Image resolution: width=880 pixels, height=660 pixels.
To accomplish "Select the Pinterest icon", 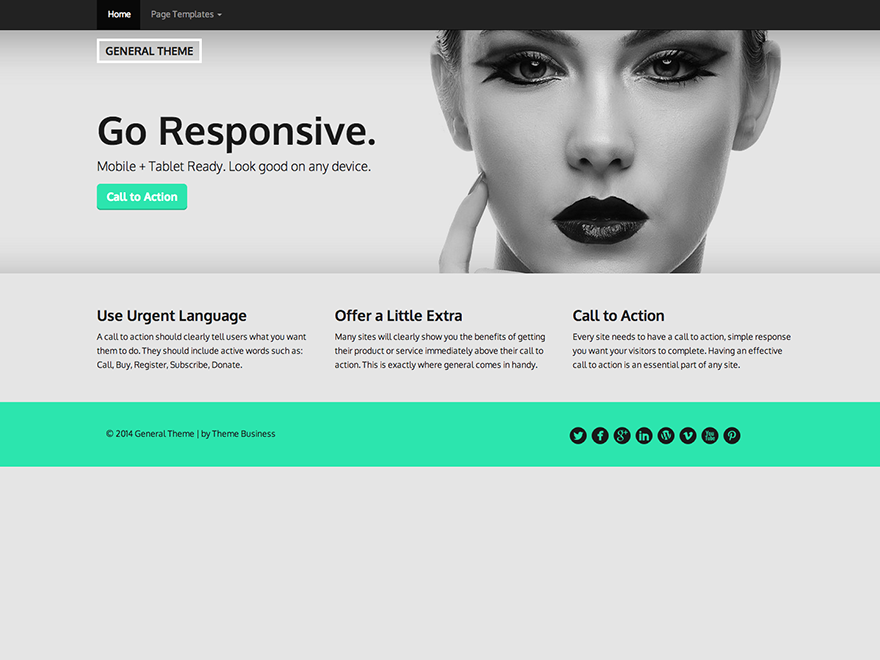I will pyautogui.click(x=732, y=435).
